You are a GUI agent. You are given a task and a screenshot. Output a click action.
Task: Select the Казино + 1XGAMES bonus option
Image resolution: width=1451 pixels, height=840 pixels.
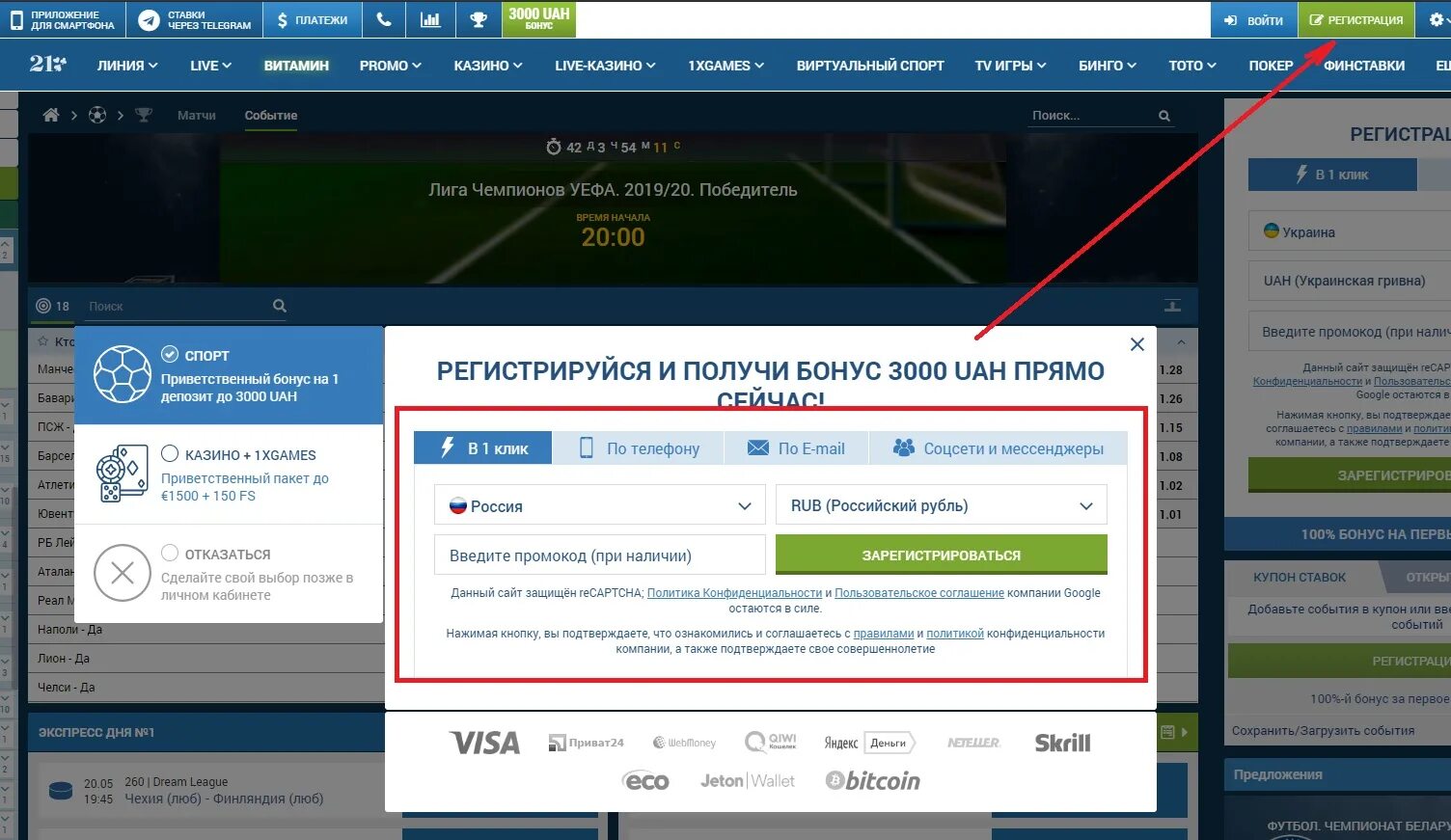coord(229,474)
